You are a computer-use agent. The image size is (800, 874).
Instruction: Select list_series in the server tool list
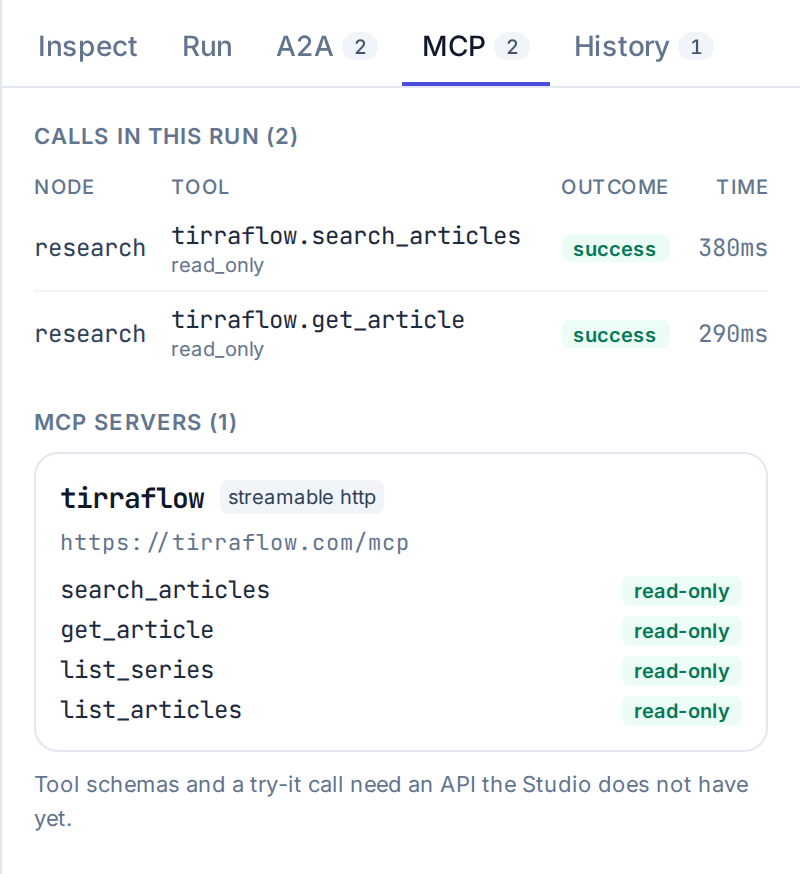coord(137,671)
